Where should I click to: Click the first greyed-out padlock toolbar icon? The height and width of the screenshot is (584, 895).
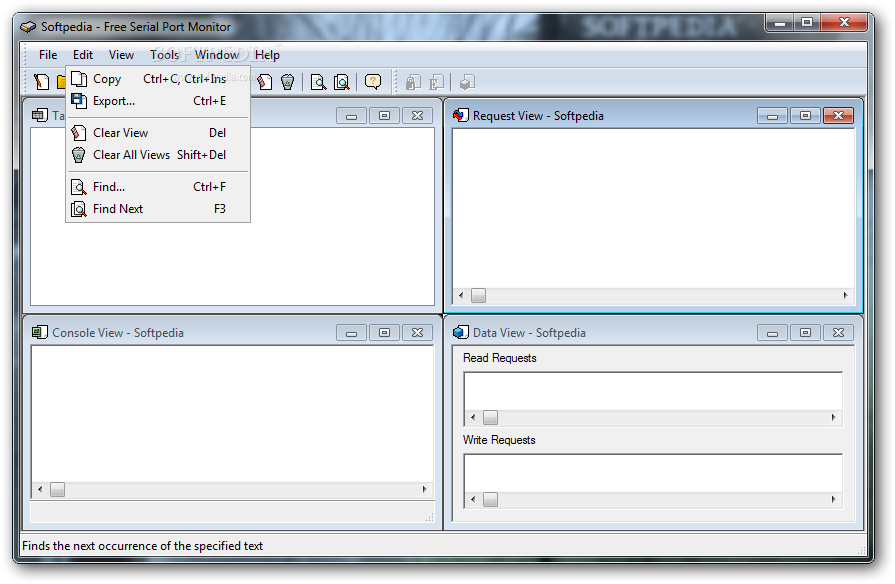(413, 83)
